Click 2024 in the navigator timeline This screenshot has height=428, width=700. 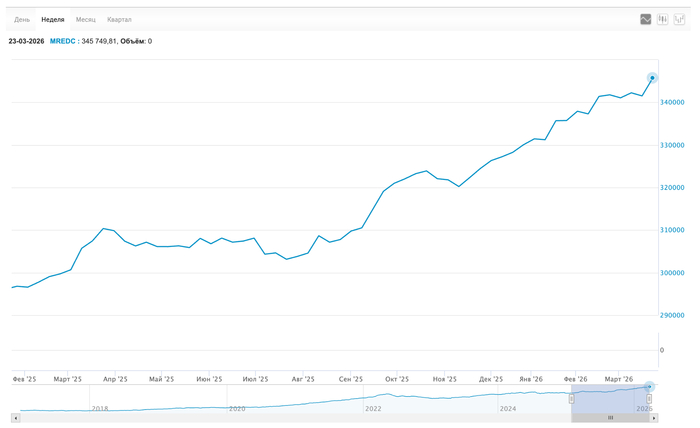tap(508, 408)
